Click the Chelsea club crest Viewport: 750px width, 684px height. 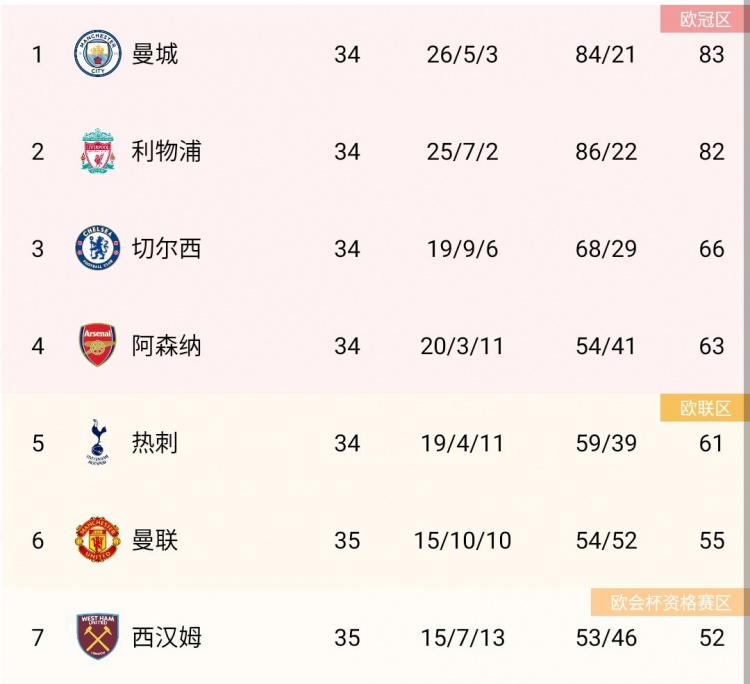coord(98,248)
